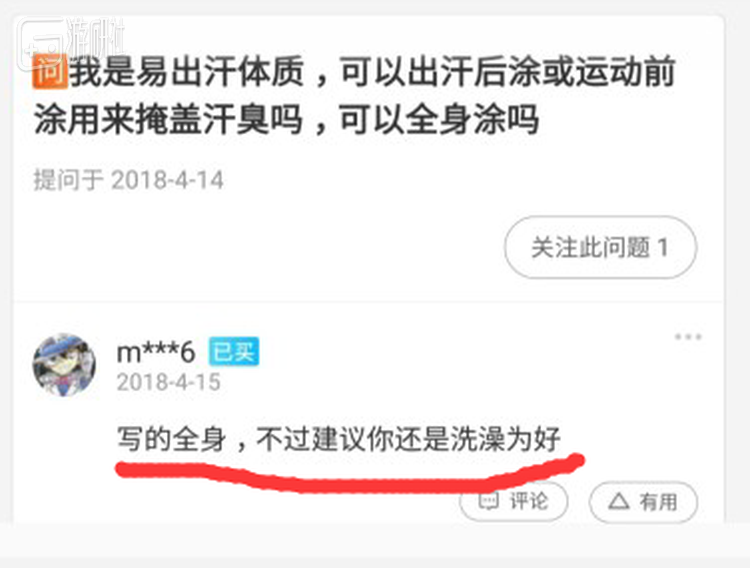Mark the answer as 有用
The width and height of the screenshot is (750, 568).
[643, 501]
